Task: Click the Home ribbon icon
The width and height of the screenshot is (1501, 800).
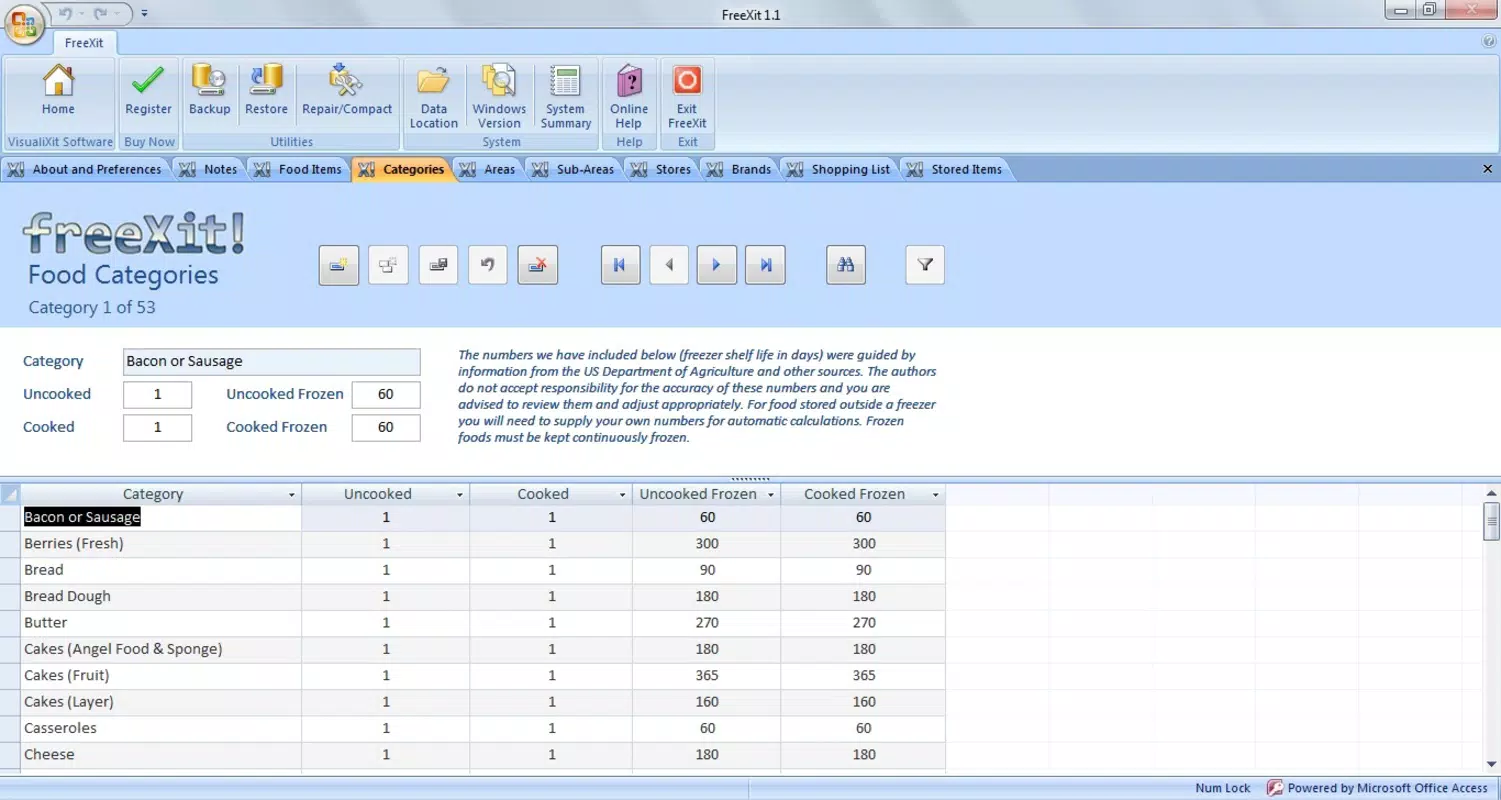Action: coord(58,92)
